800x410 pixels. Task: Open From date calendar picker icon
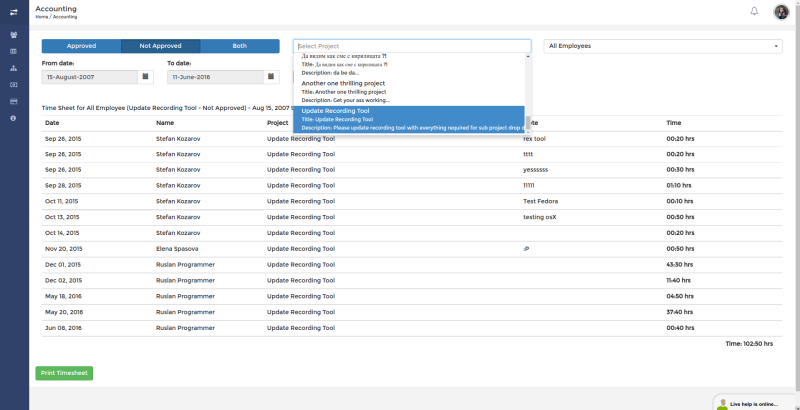click(x=145, y=77)
